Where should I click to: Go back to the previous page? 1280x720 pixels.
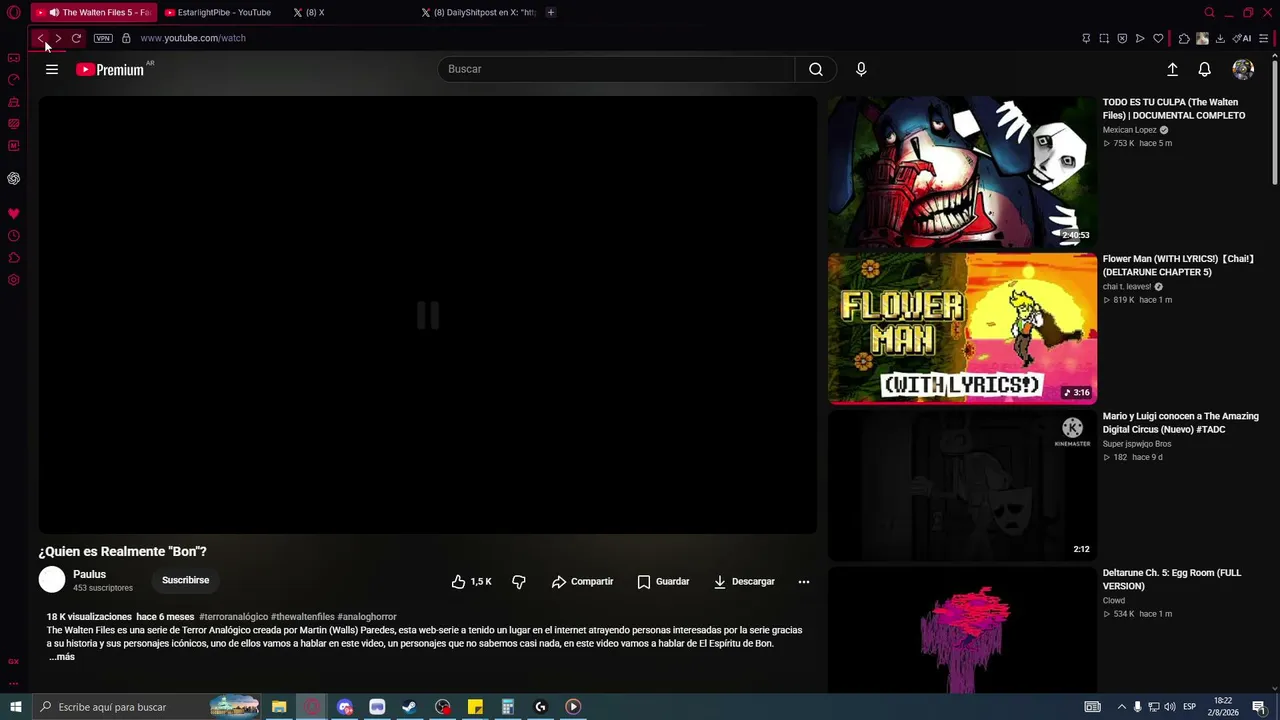pyautogui.click(x=40, y=38)
